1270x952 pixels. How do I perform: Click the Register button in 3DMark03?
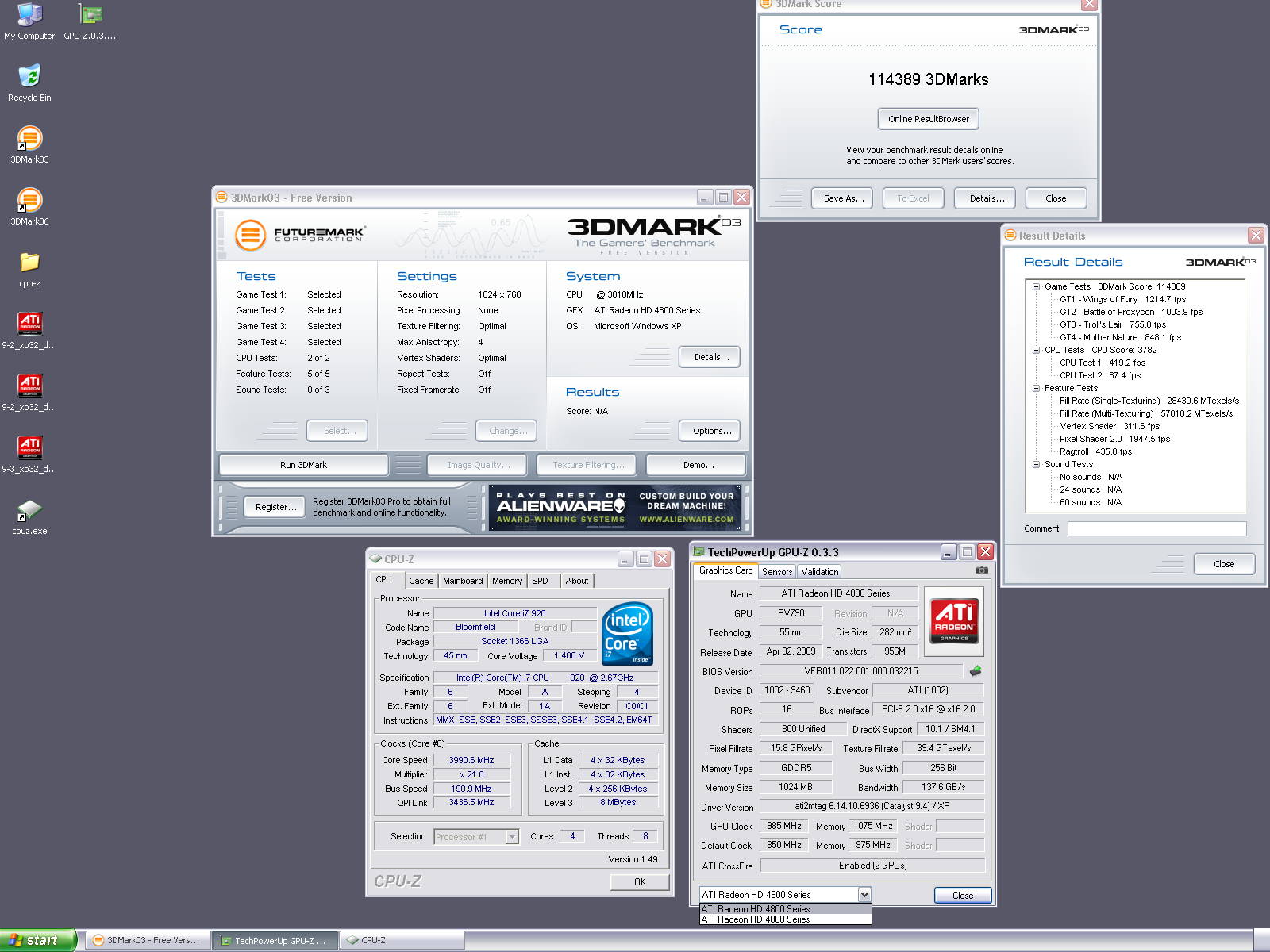[275, 507]
